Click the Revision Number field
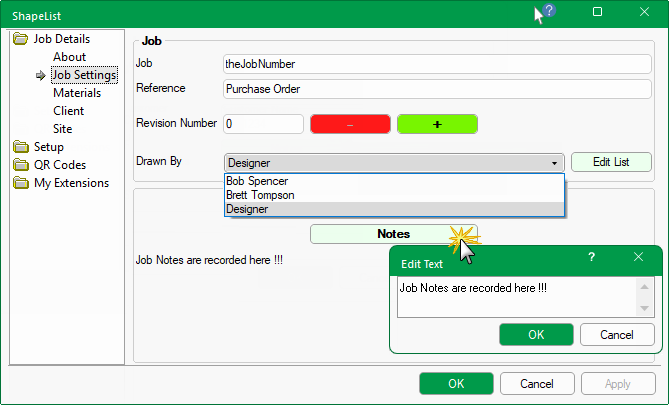669x405 pixels. (x=263, y=124)
